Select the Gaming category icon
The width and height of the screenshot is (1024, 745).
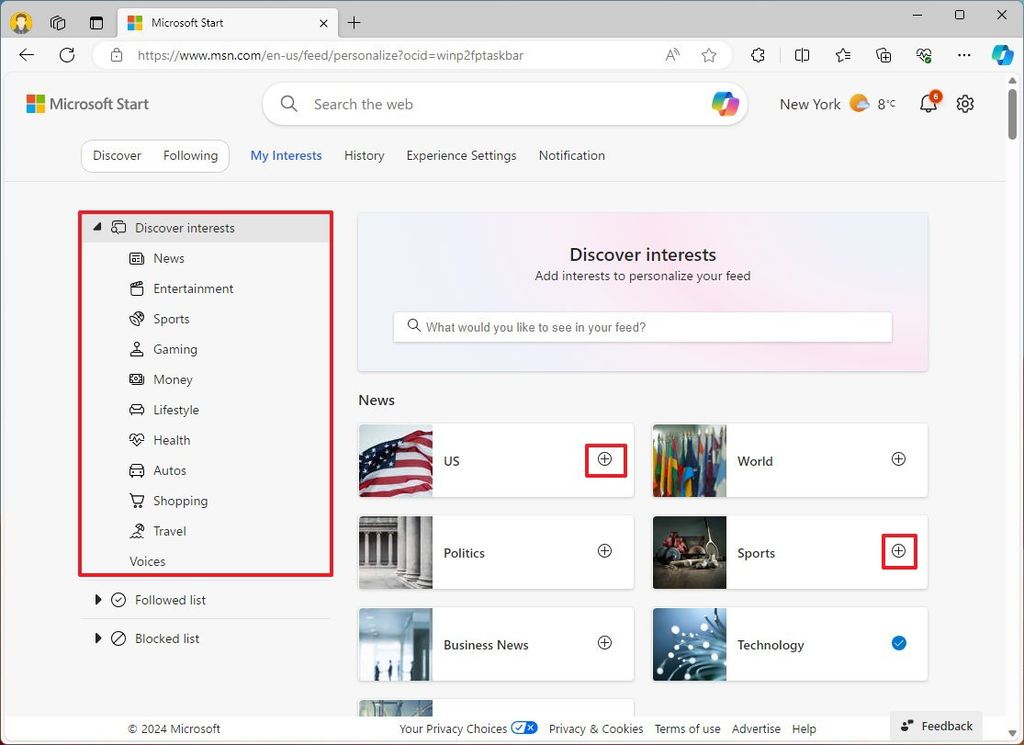[x=136, y=349]
